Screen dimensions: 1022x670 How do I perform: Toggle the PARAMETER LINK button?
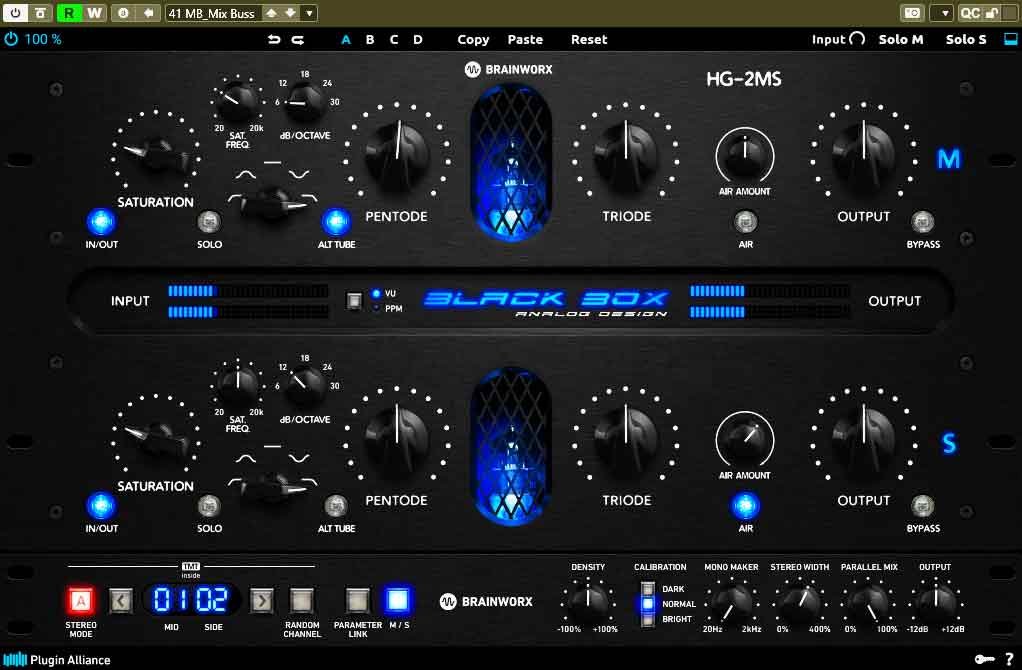click(357, 600)
